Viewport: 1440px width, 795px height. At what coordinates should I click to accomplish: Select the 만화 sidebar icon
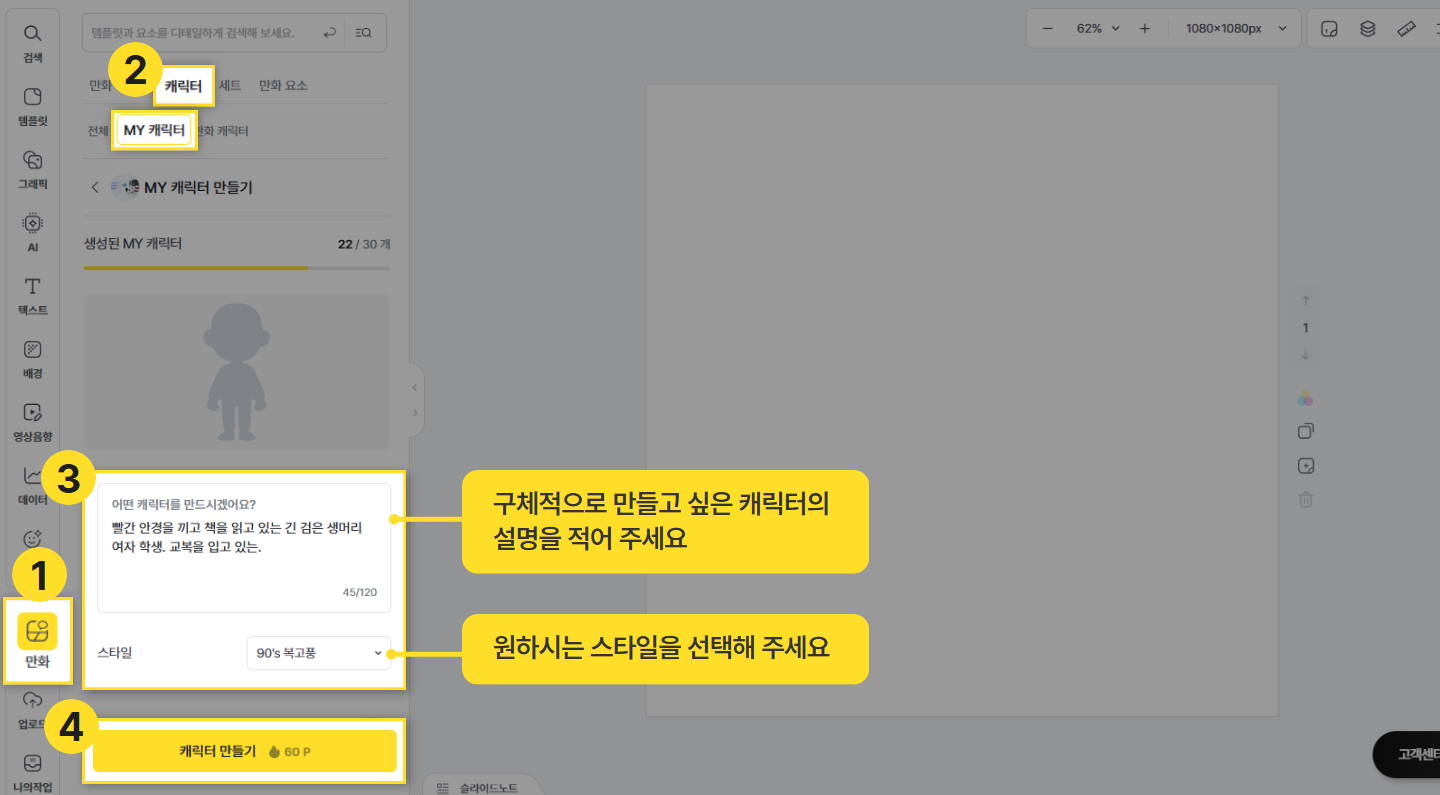[37, 641]
